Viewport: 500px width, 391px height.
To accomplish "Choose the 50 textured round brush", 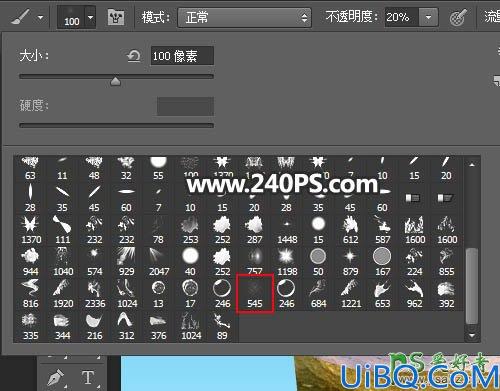I will click(318, 262).
